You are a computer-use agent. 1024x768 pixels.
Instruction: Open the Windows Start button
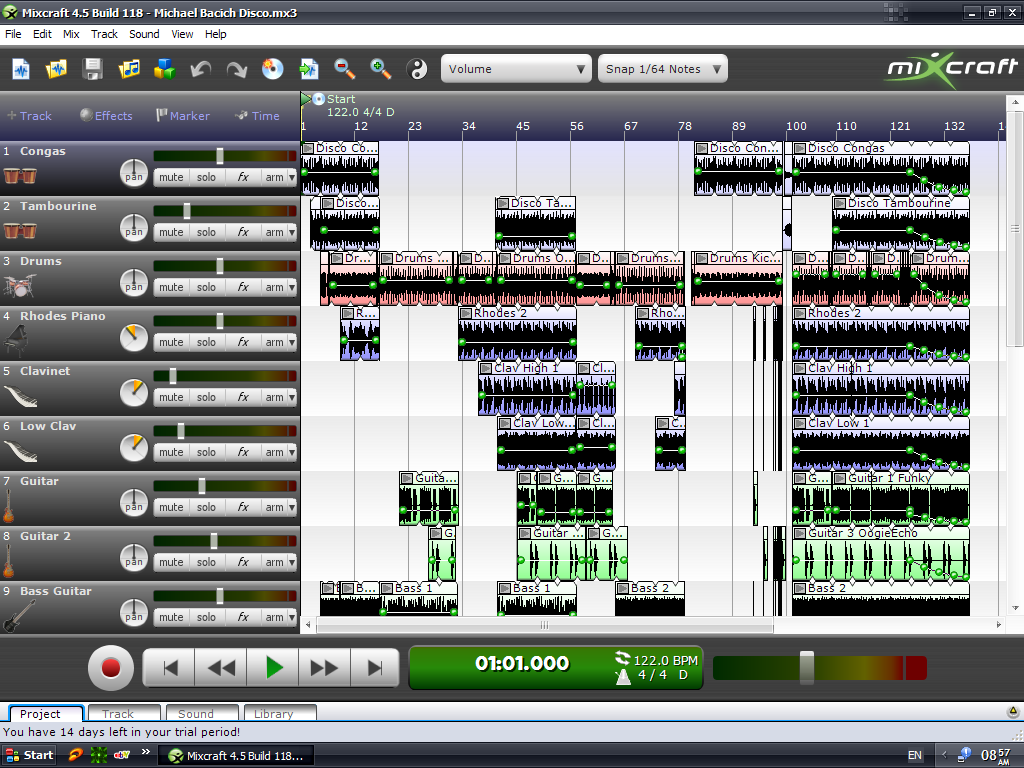29,755
